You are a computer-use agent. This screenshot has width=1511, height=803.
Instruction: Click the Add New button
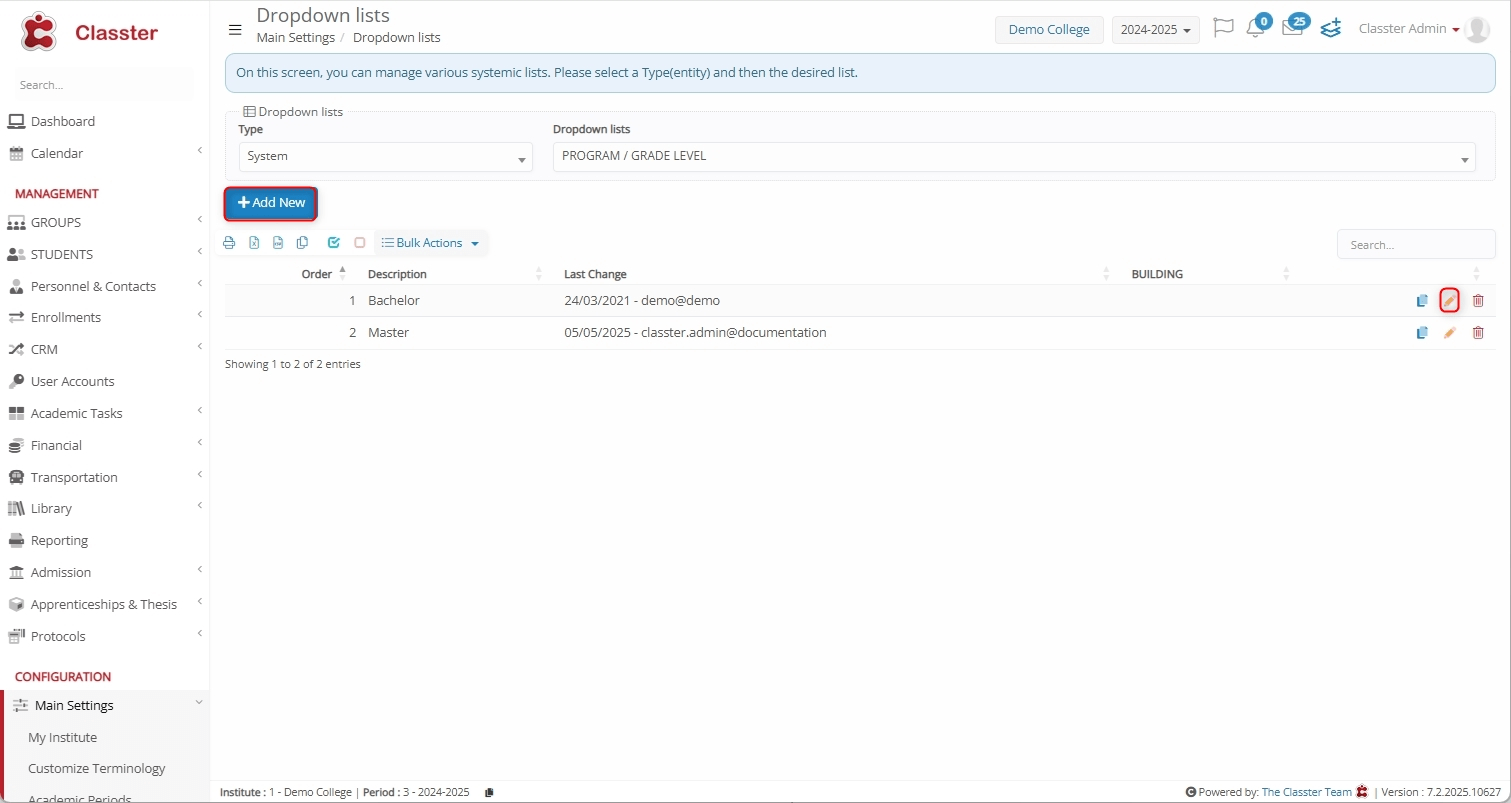271,203
